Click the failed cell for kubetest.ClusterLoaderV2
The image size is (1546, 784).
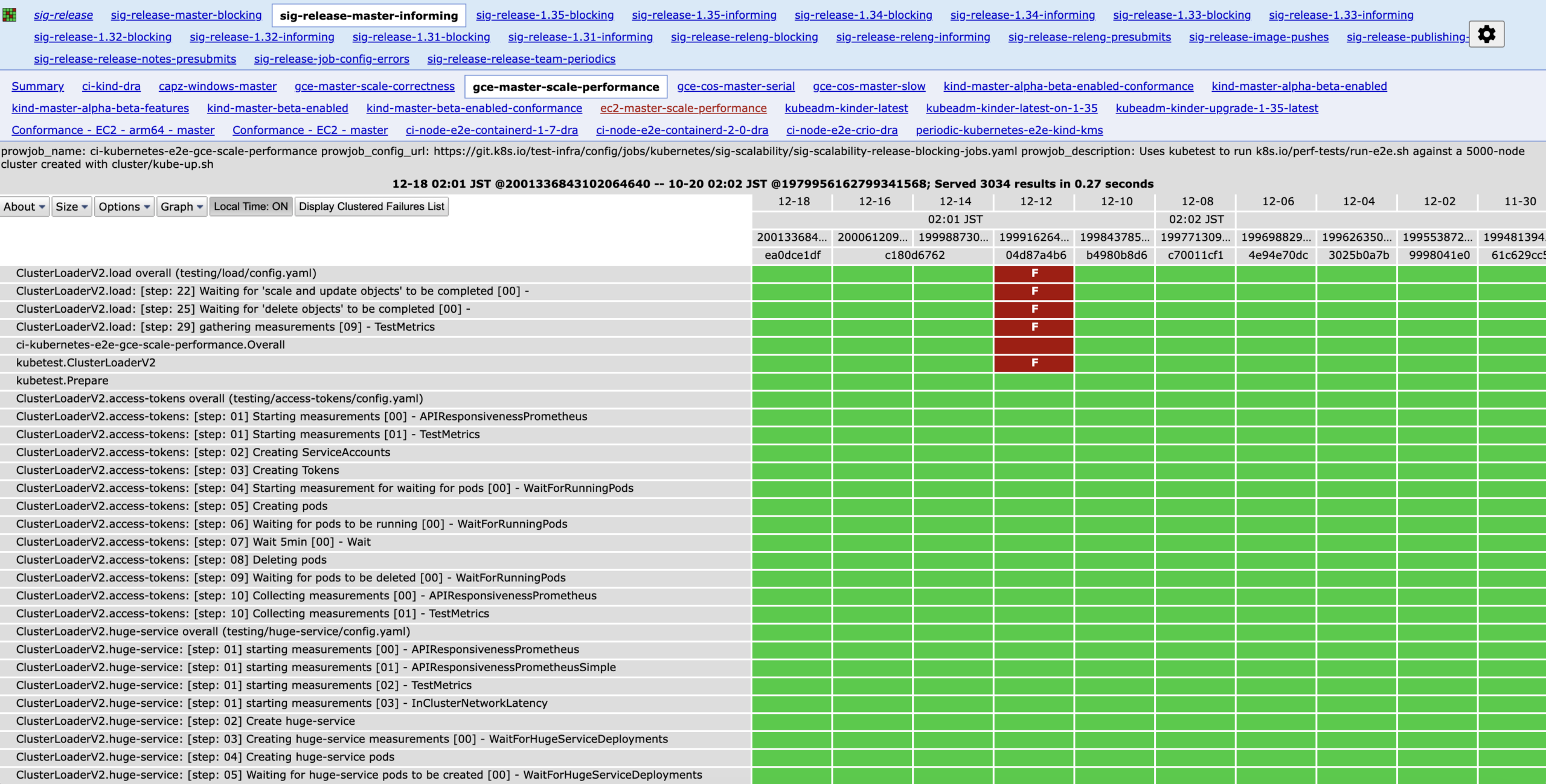tap(1034, 363)
